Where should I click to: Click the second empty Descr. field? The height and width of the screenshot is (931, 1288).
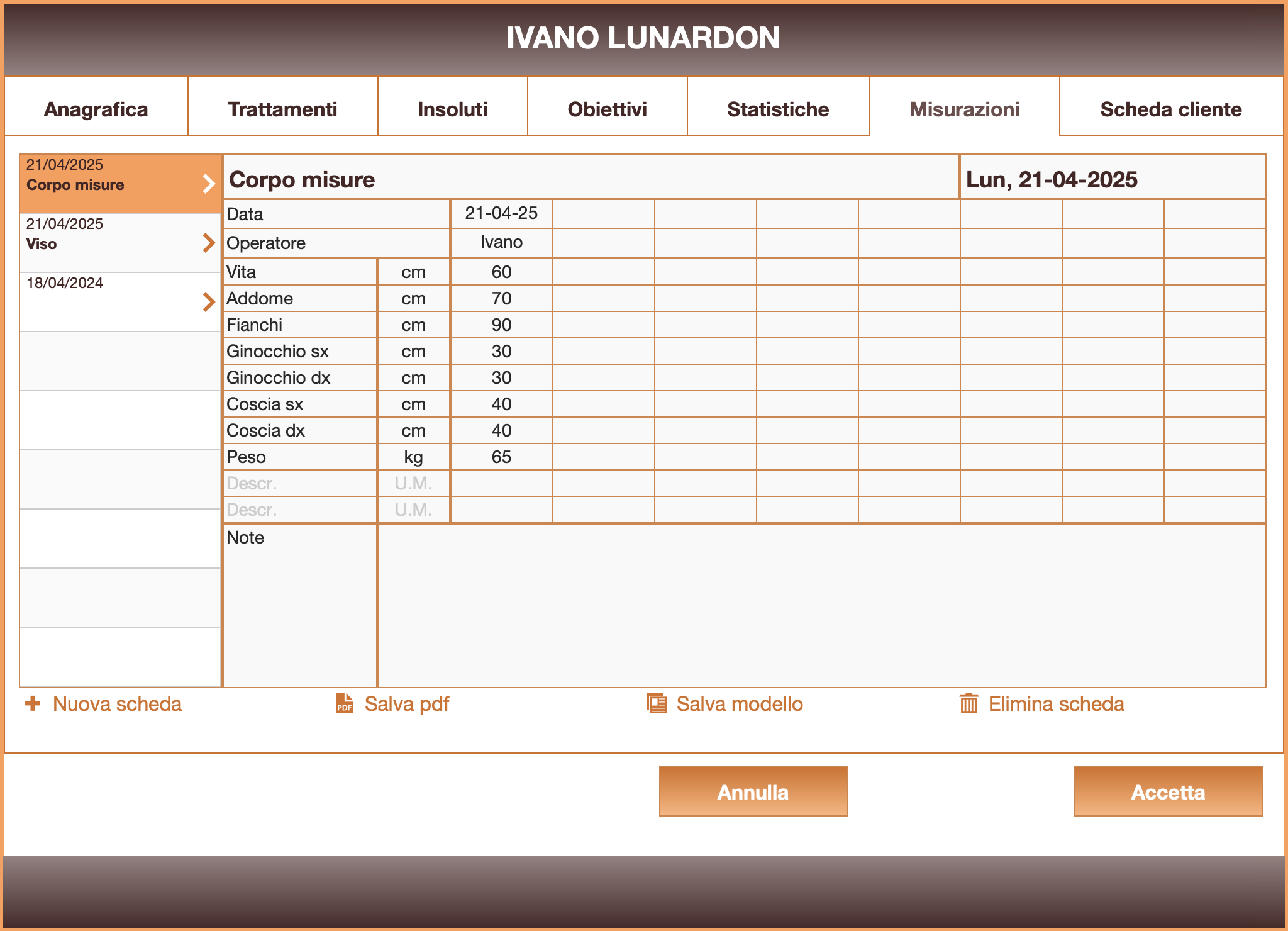[301, 510]
